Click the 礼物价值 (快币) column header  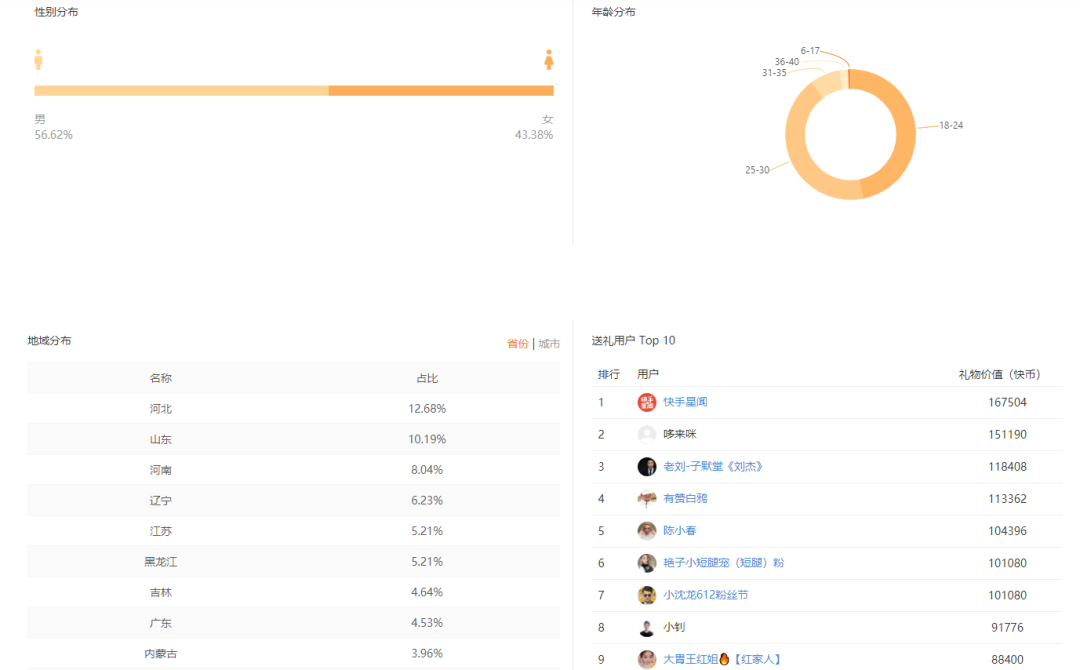coord(999,375)
